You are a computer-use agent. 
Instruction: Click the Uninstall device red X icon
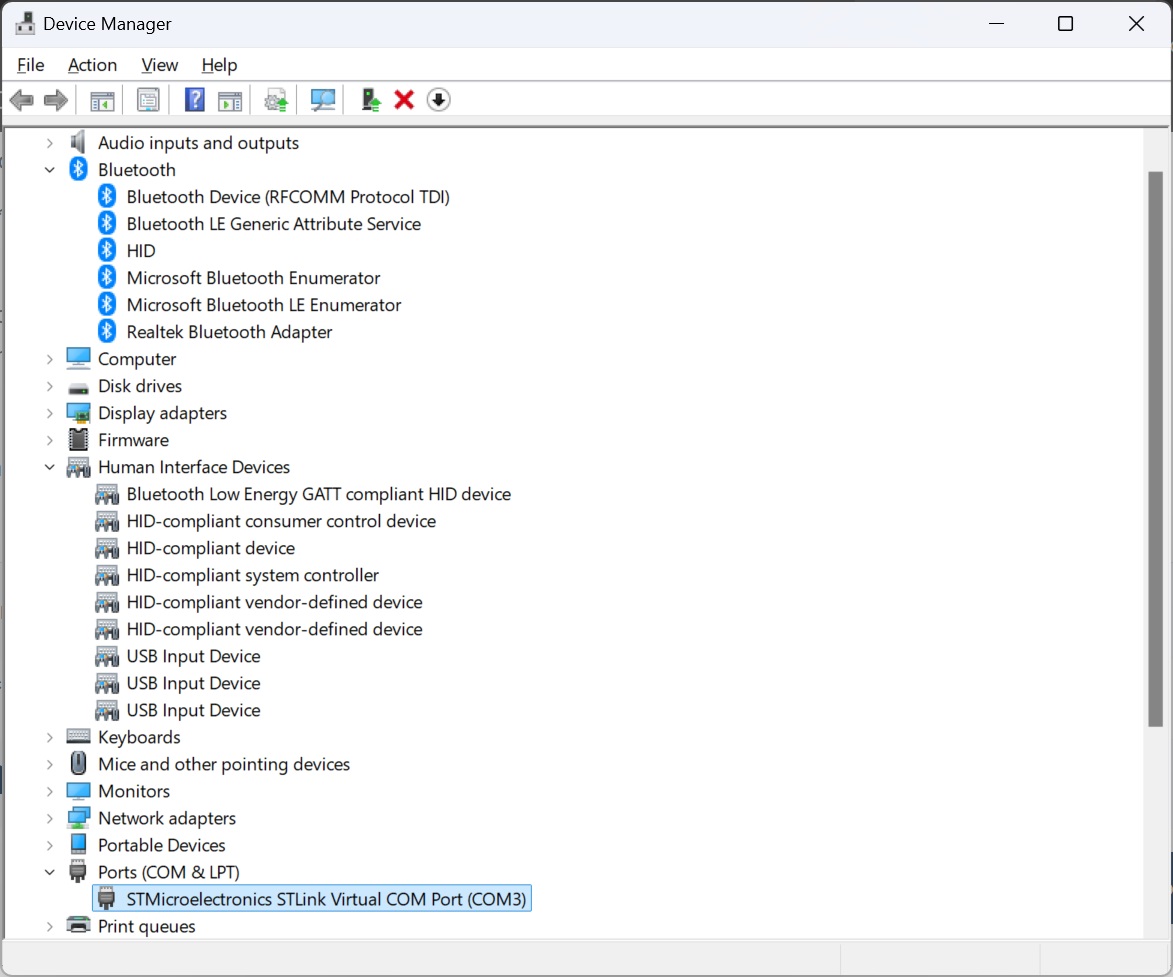(403, 99)
